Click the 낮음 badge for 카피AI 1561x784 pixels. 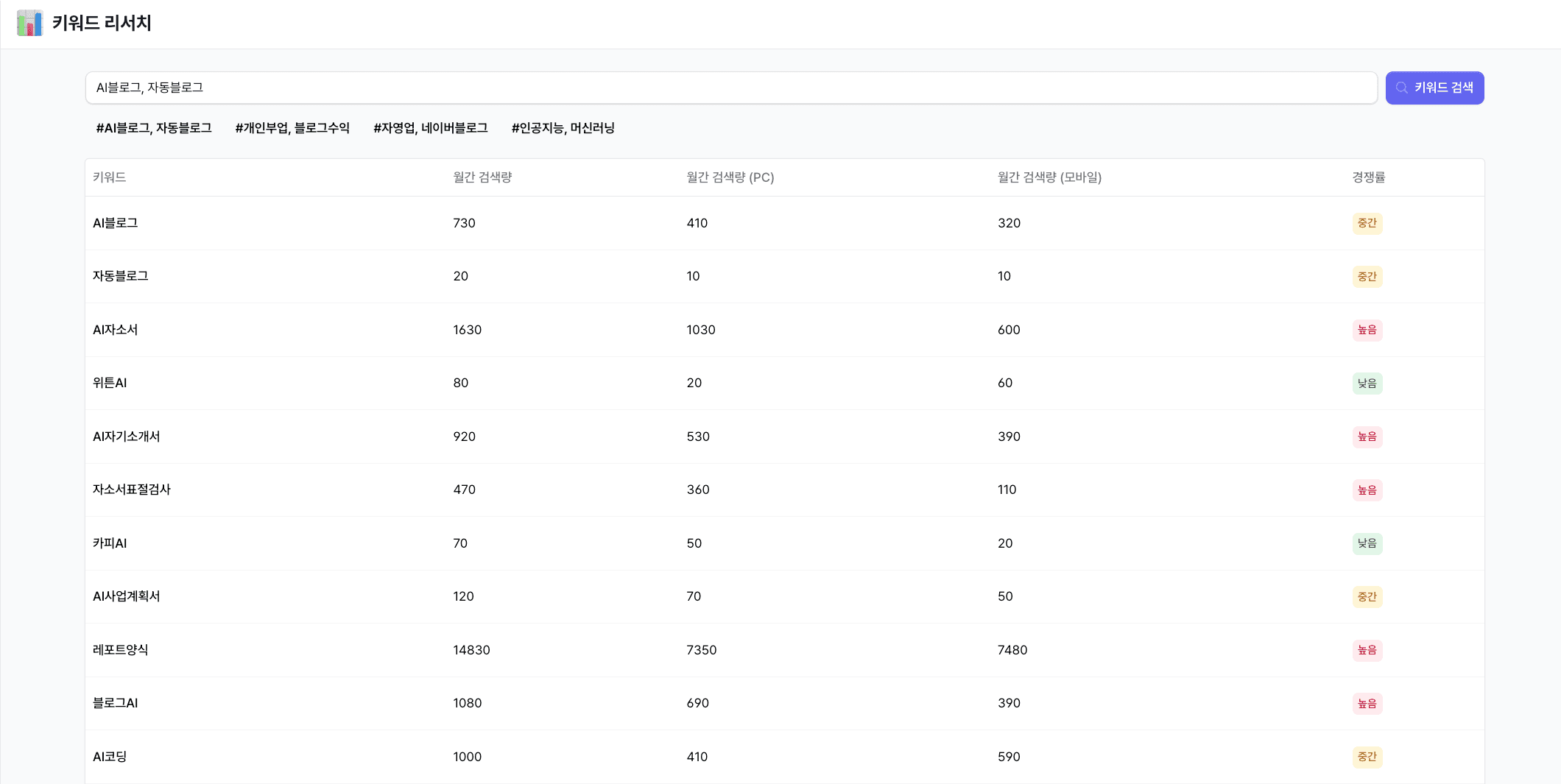1367,543
